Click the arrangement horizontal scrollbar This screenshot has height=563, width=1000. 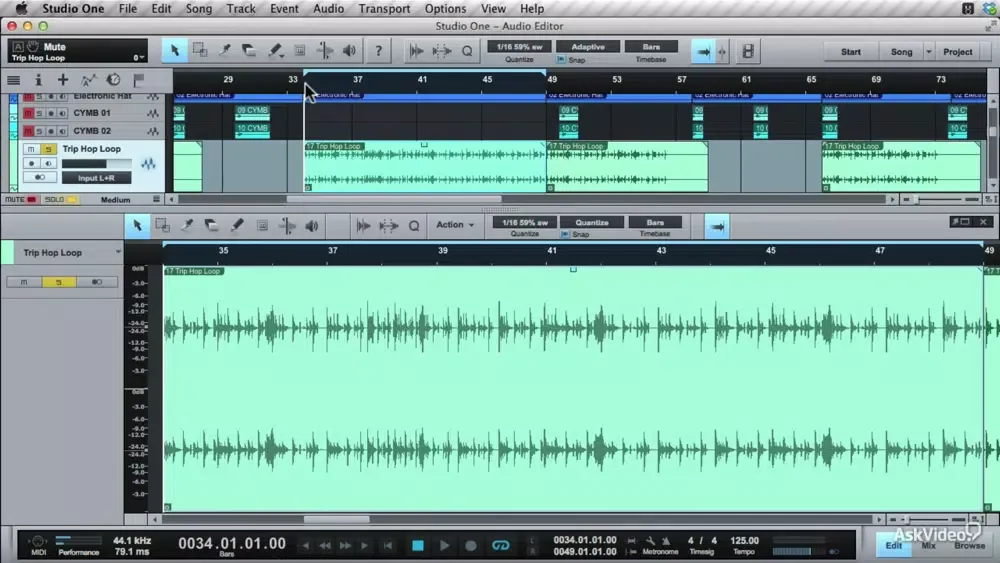[394, 199]
